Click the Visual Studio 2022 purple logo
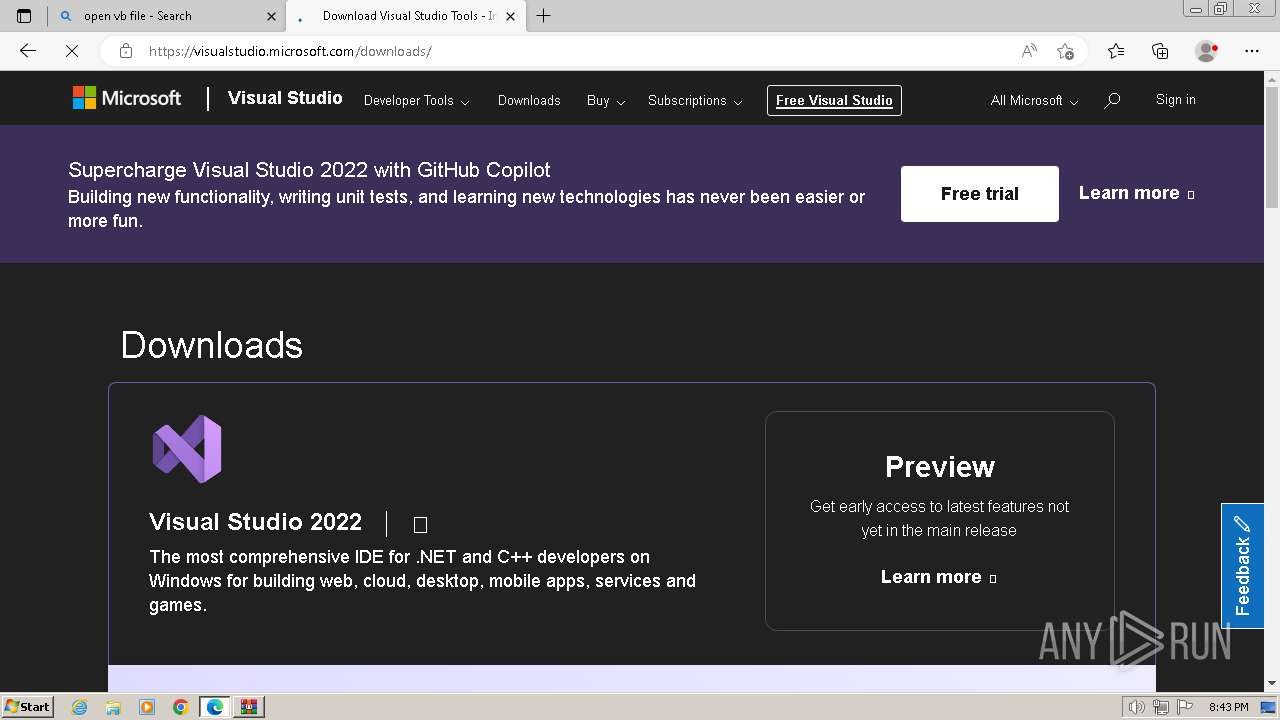Screen dimensions: 1280x720 (187, 449)
